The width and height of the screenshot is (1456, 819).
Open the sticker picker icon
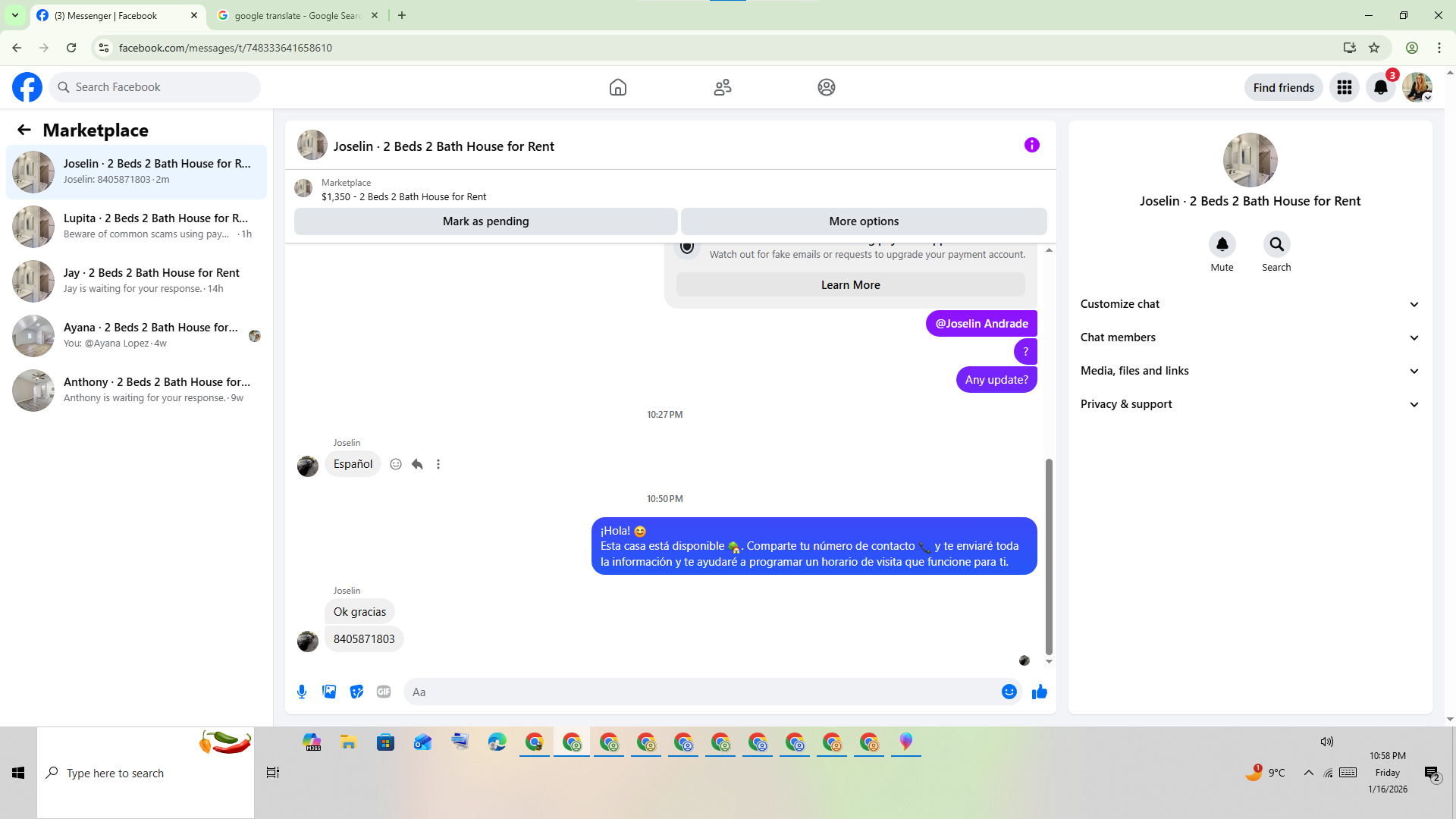point(356,692)
